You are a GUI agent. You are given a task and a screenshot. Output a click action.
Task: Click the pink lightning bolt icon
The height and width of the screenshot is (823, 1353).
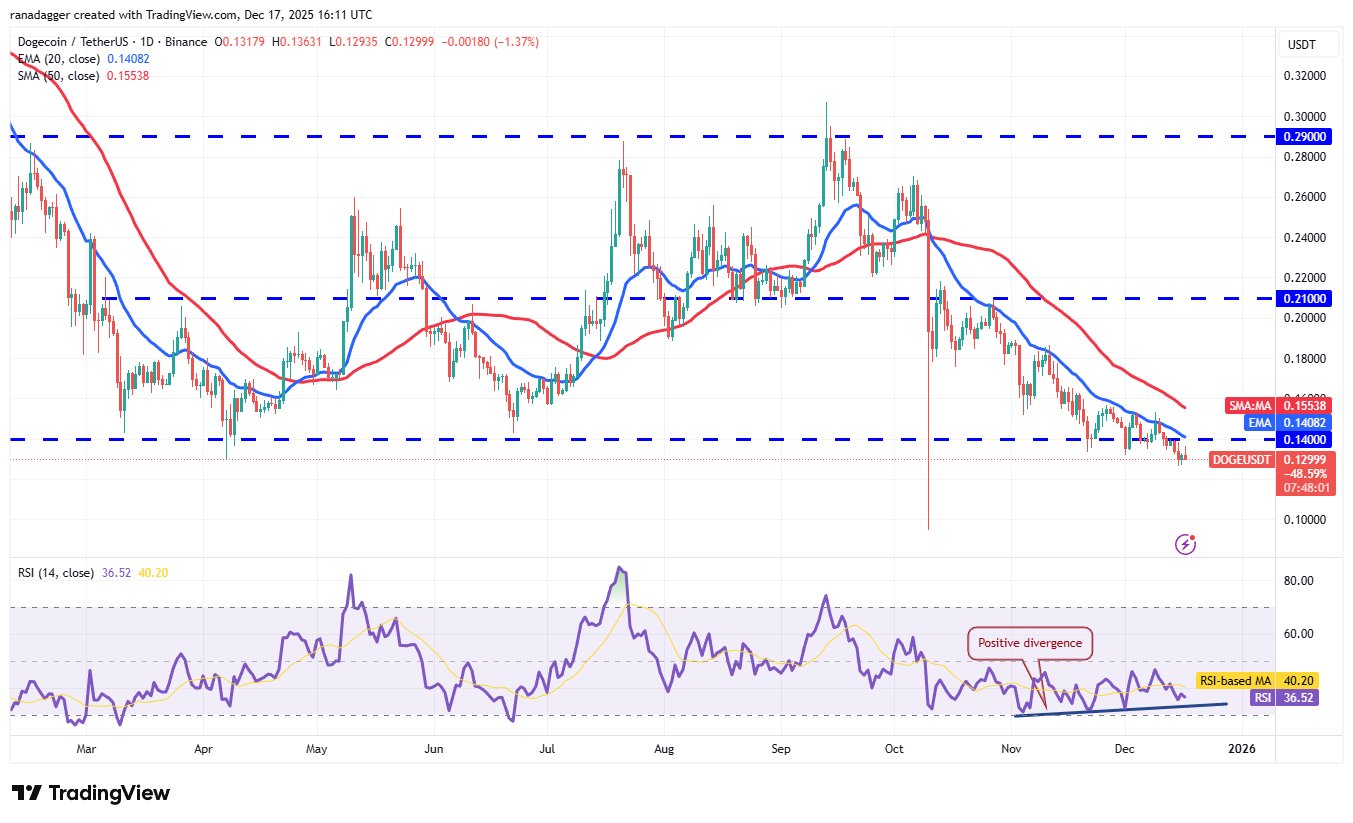1186,544
